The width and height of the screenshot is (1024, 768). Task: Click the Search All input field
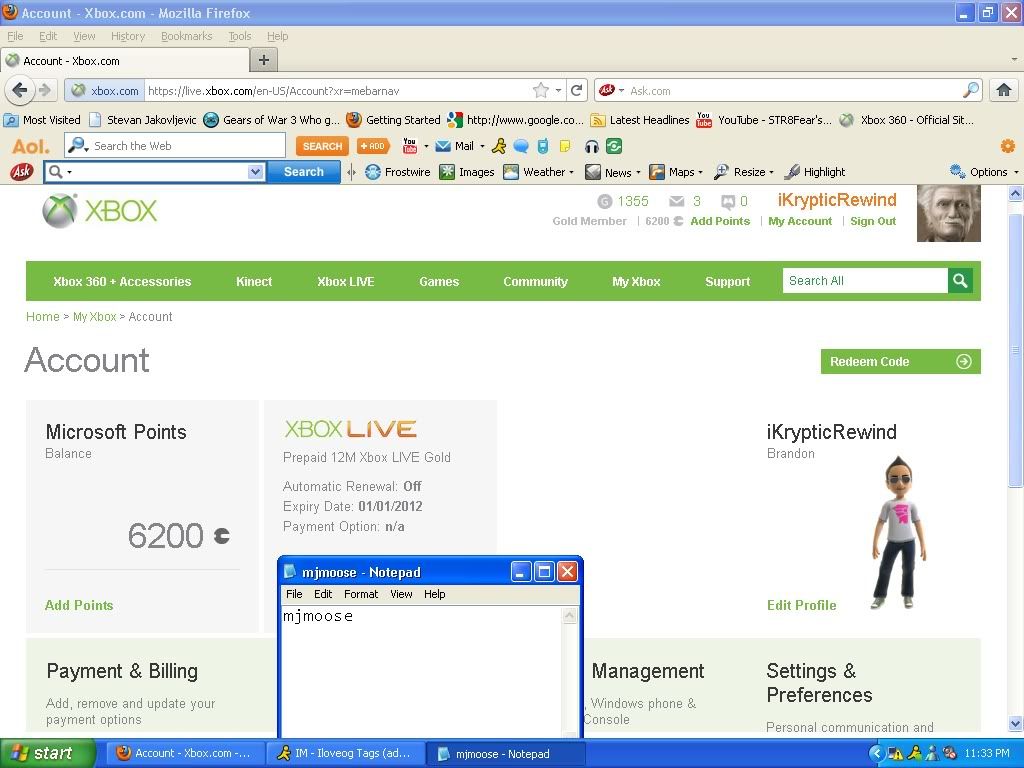tap(865, 281)
